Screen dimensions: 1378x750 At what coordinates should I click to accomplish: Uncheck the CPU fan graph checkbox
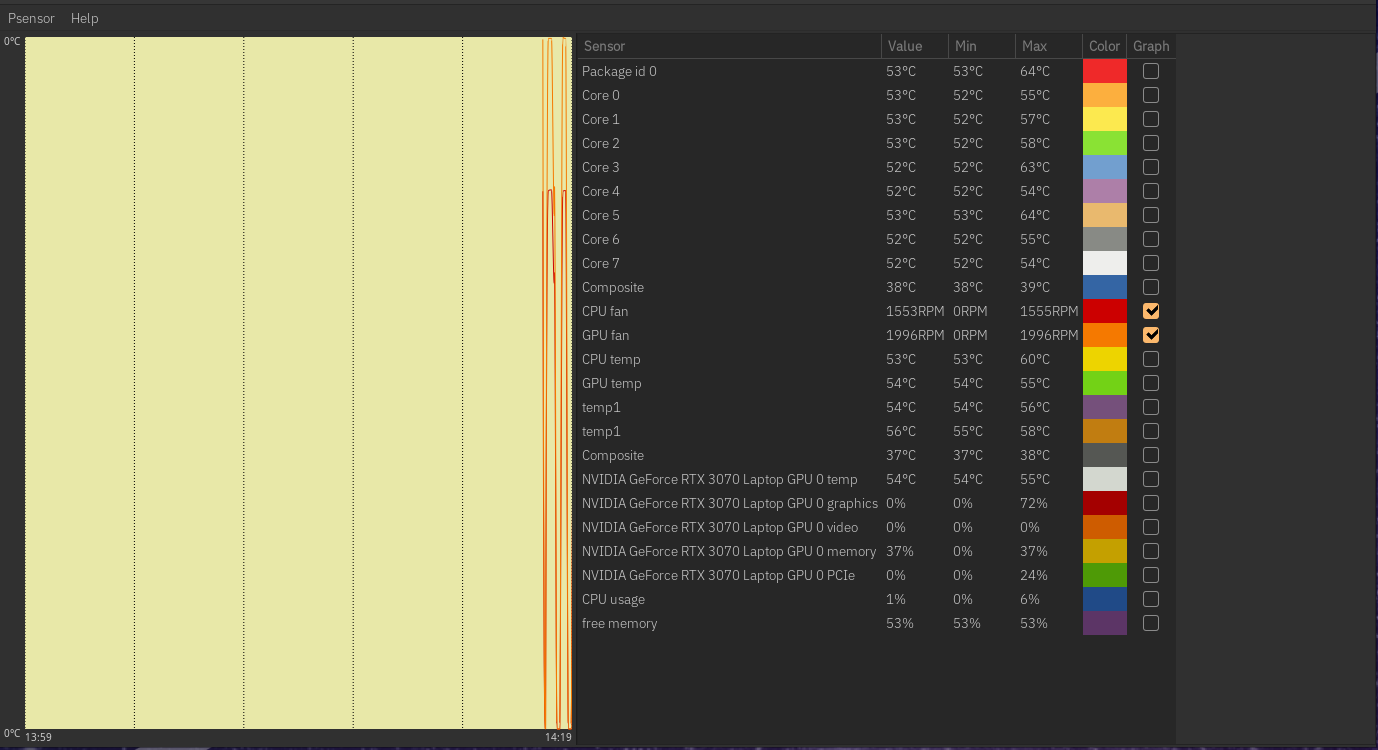[1151, 311]
